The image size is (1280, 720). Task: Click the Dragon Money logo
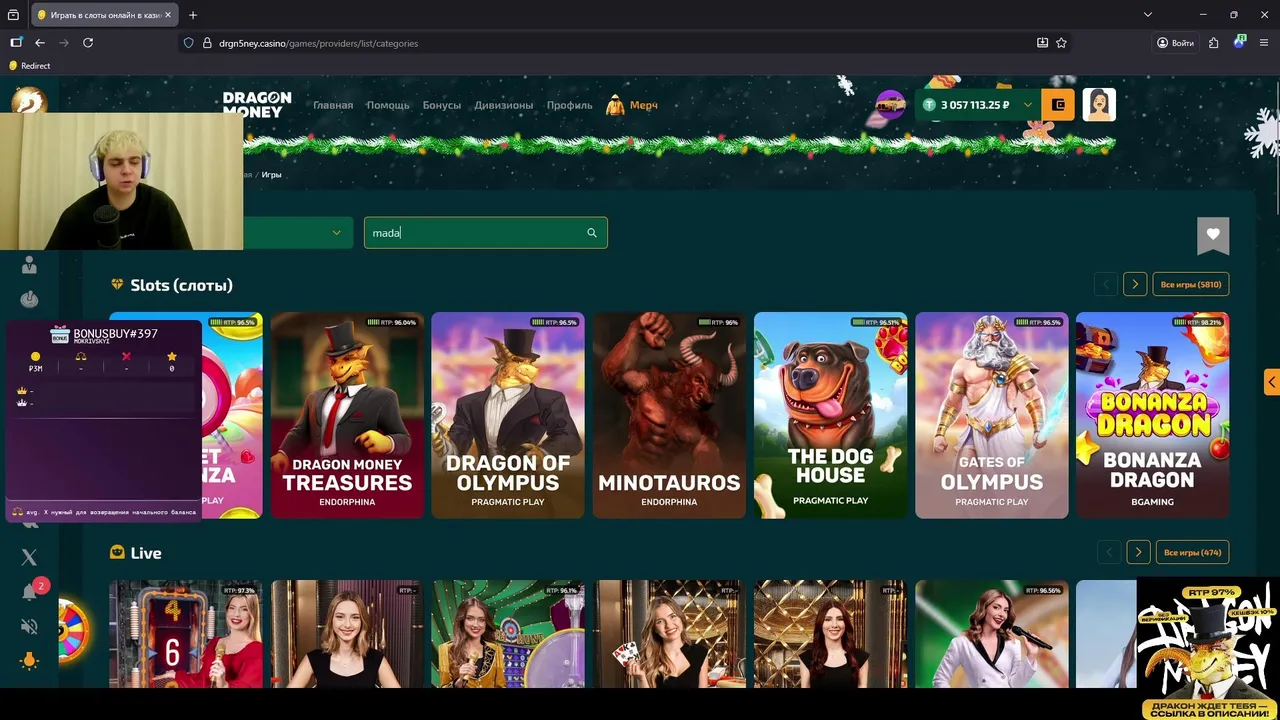tap(256, 104)
